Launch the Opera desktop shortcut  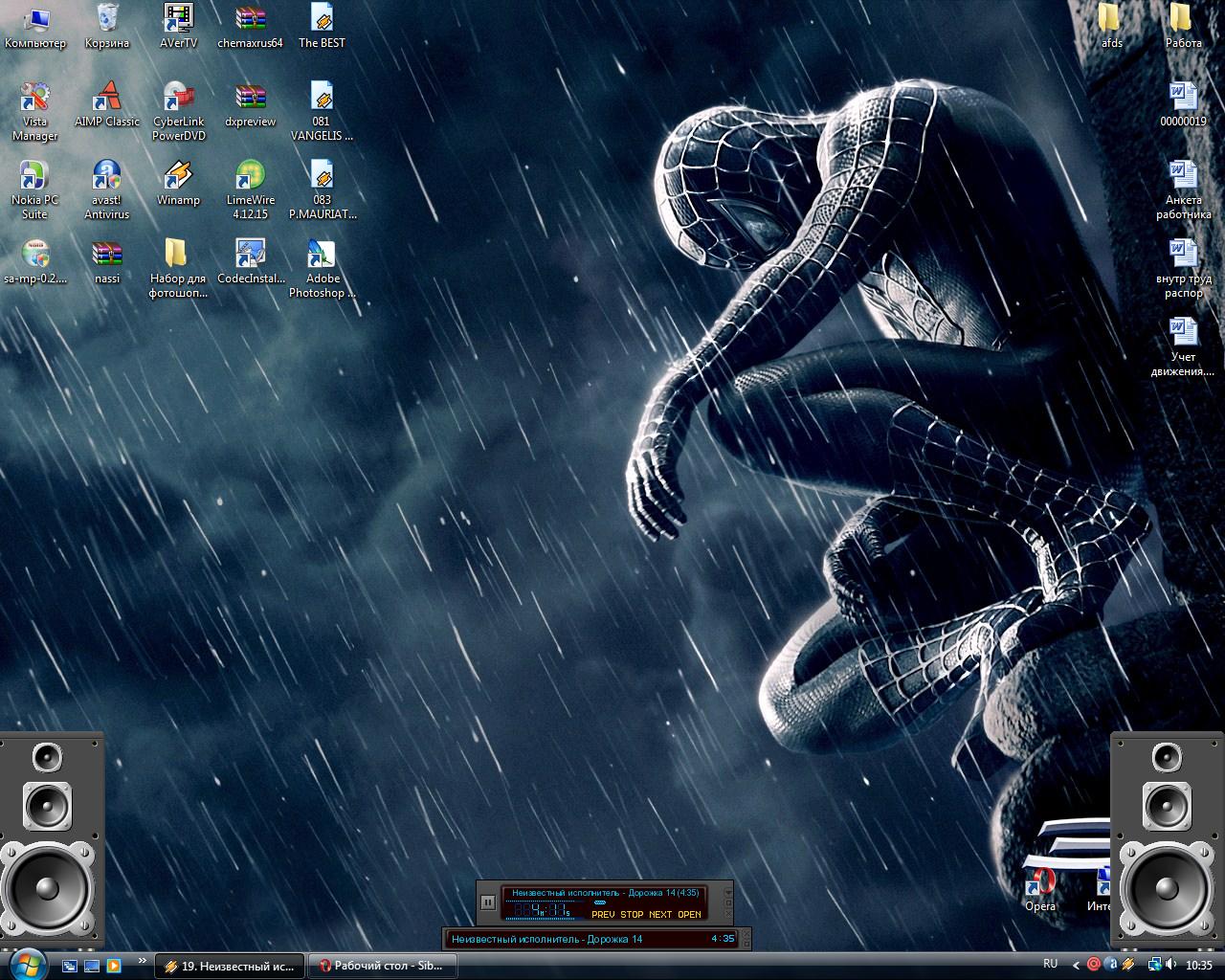[x=1040, y=890]
